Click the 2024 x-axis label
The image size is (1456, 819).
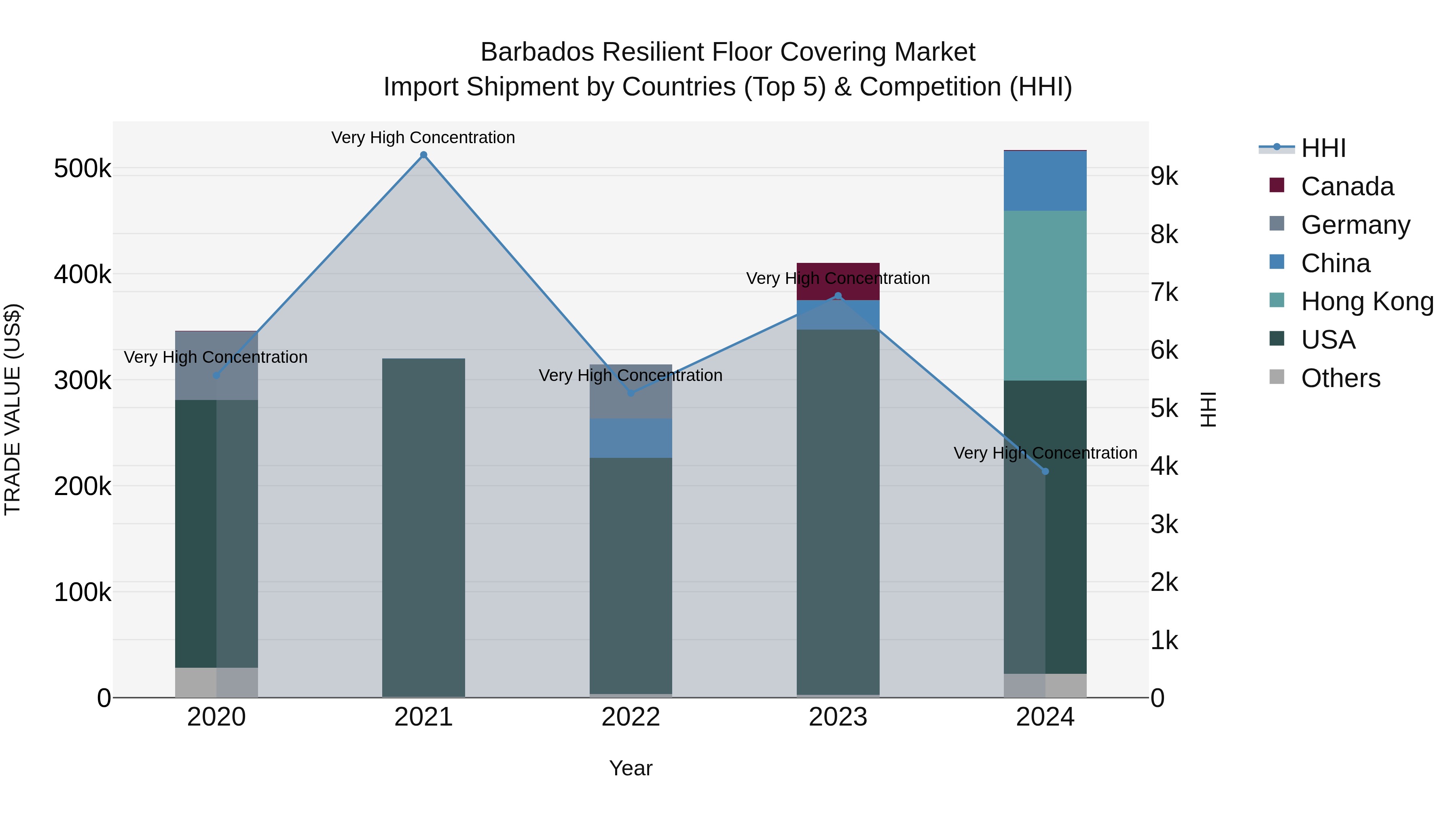pyautogui.click(x=1045, y=717)
